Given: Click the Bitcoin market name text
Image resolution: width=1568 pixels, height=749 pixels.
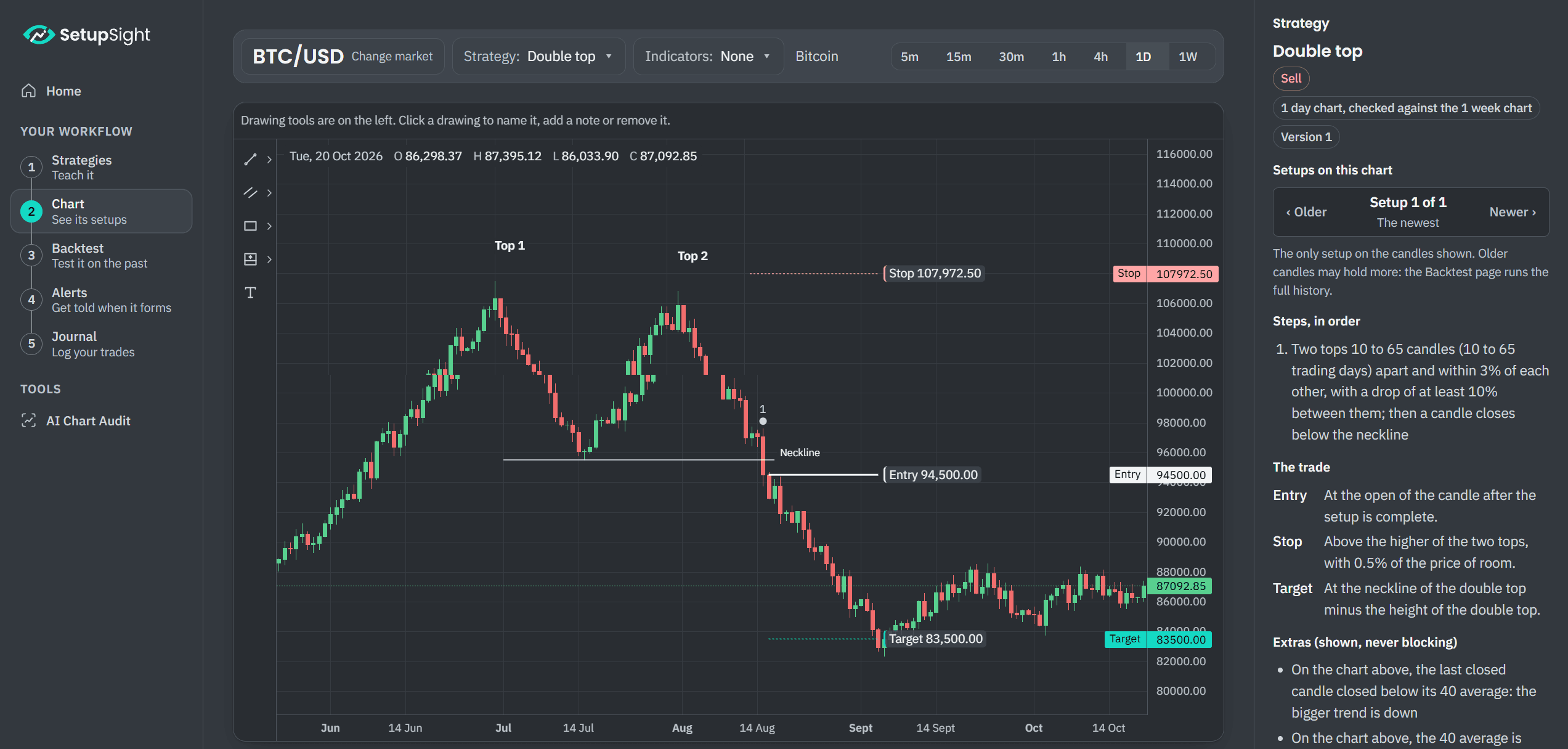Looking at the screenshot, I should pyautogui.click(x=816, y=56).
